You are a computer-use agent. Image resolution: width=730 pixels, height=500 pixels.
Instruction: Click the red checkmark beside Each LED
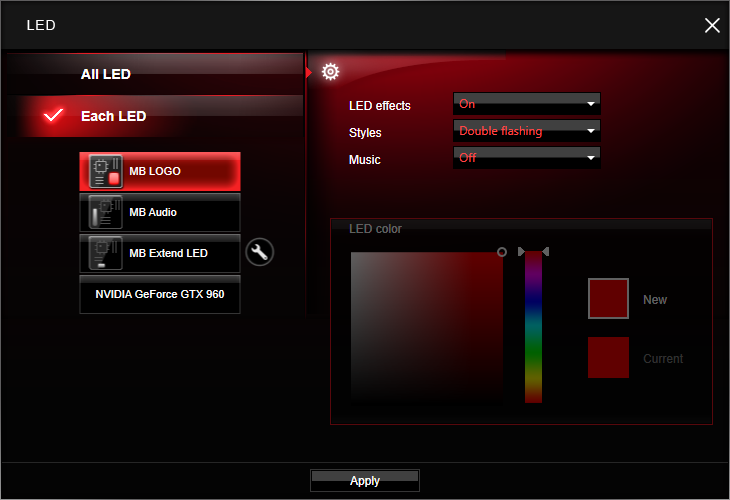(x=54, y=116)
